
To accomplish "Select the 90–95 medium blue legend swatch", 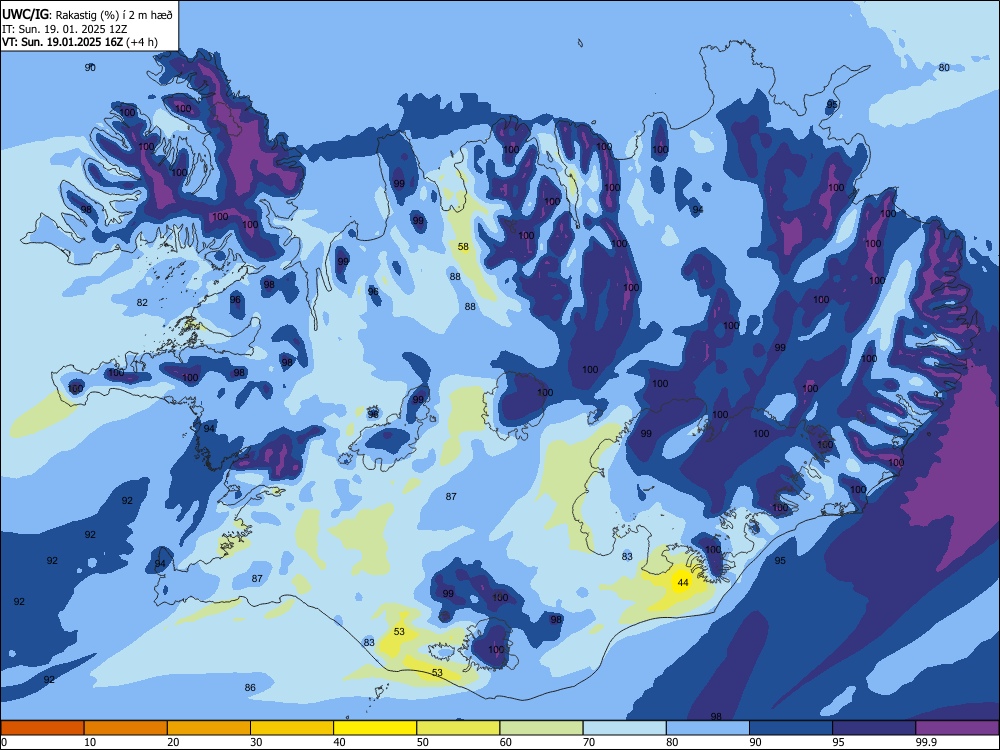I will 791,728.
